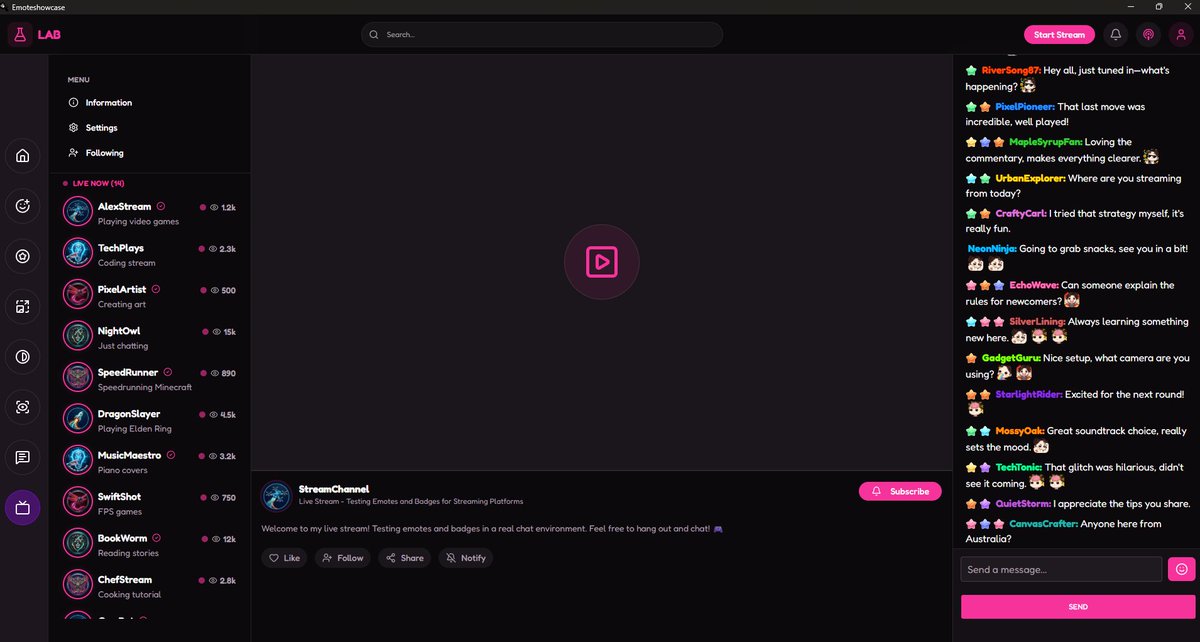The height and width of the screenshot is (642, 1200).
Task: Click TechTonic's username in chat
Action: pos(1018,467)
